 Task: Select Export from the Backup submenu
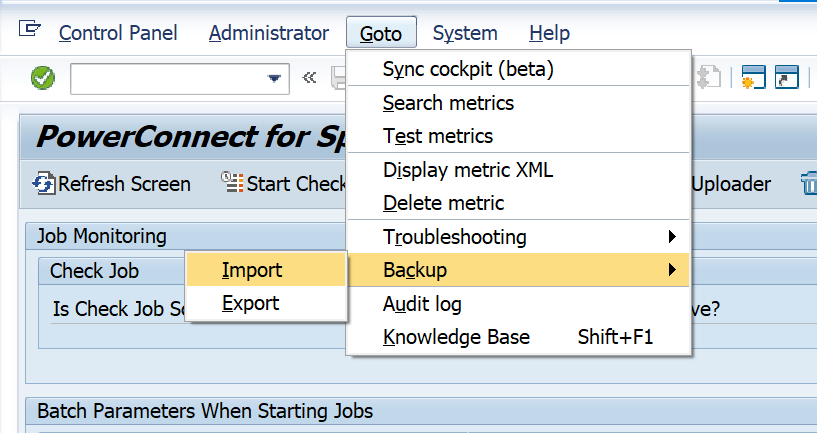(x=250, y=303)
